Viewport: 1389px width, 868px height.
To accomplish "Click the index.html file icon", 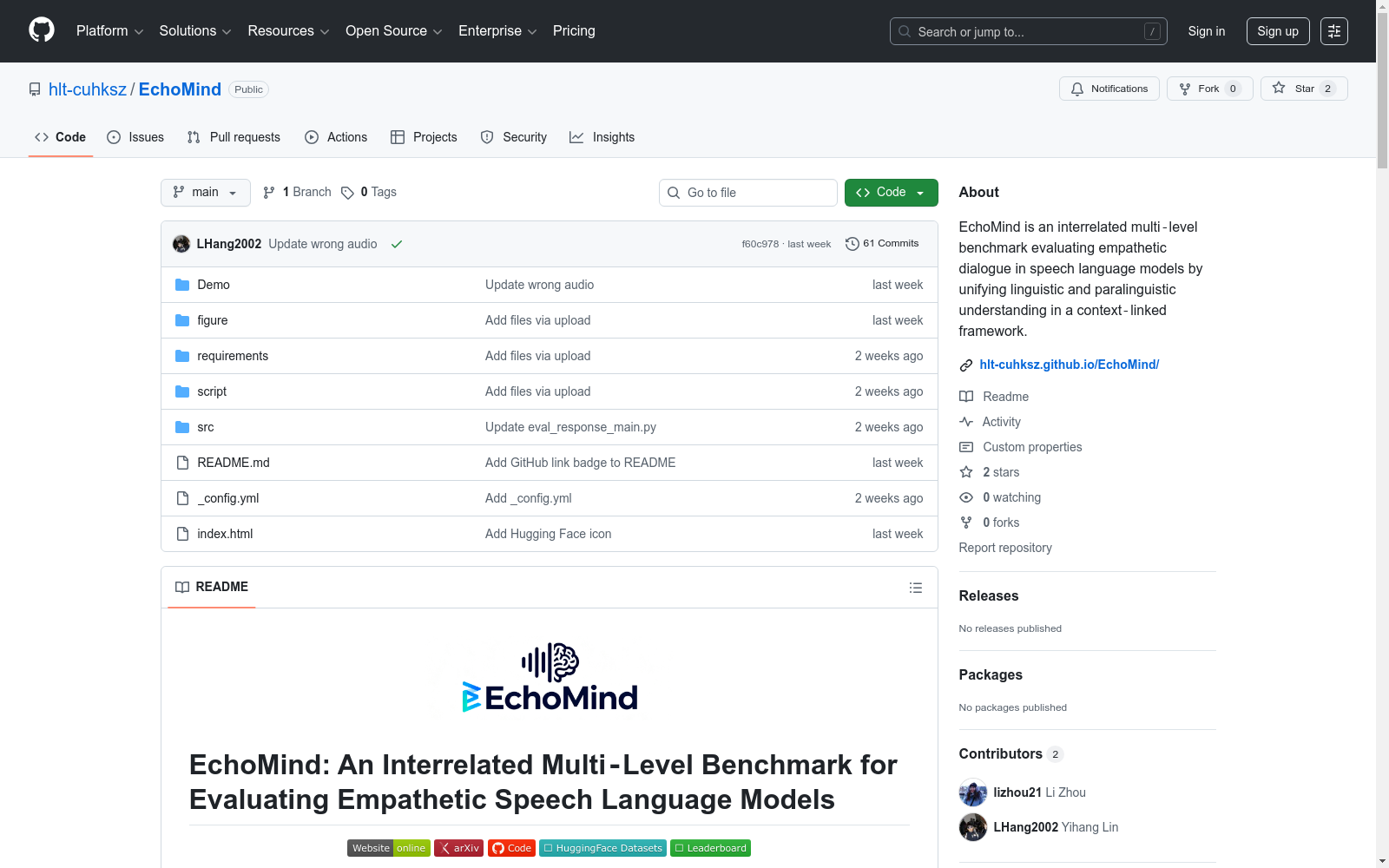I will click(182, 534).
